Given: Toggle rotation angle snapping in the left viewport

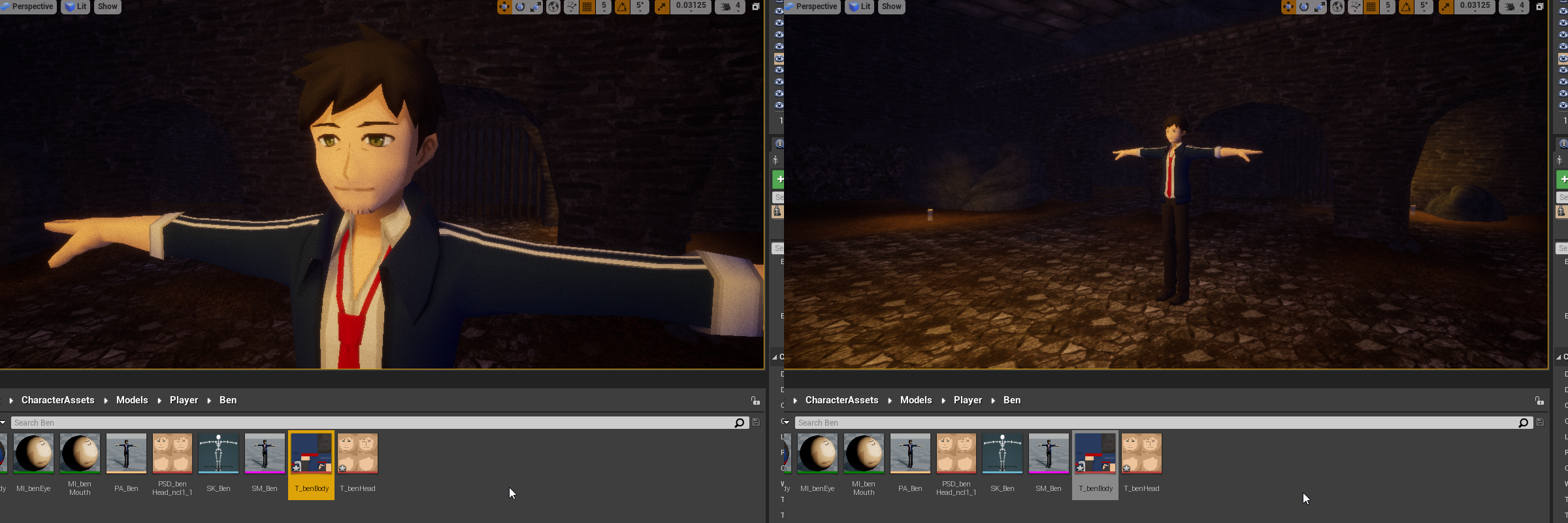Looking at the screenshot, I should 622,7.
